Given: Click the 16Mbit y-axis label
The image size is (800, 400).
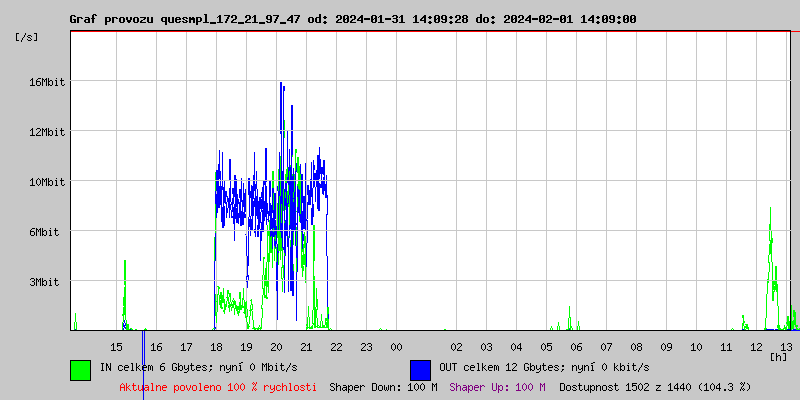Looking at the screenshot, I should click(46, 82).
